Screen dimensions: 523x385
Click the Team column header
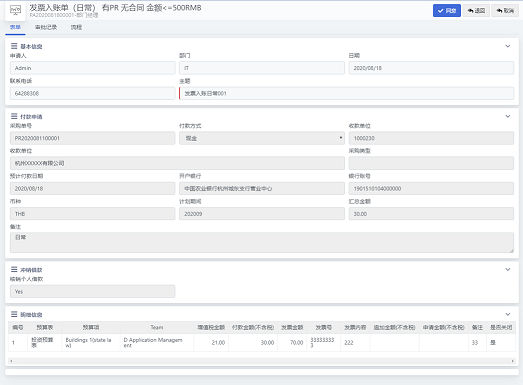(x=157, y=328)
